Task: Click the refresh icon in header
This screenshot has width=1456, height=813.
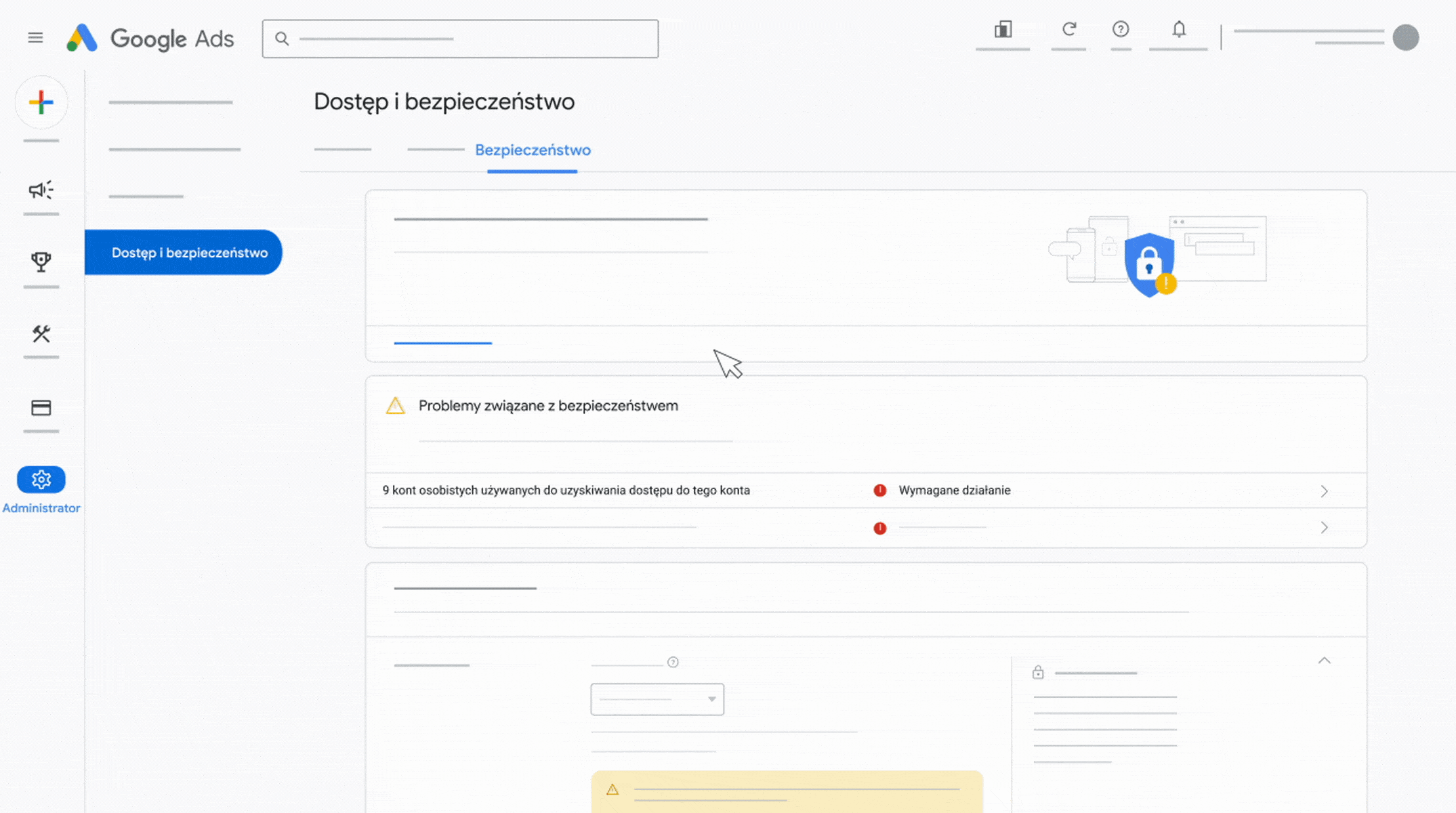Action: 1069,29
